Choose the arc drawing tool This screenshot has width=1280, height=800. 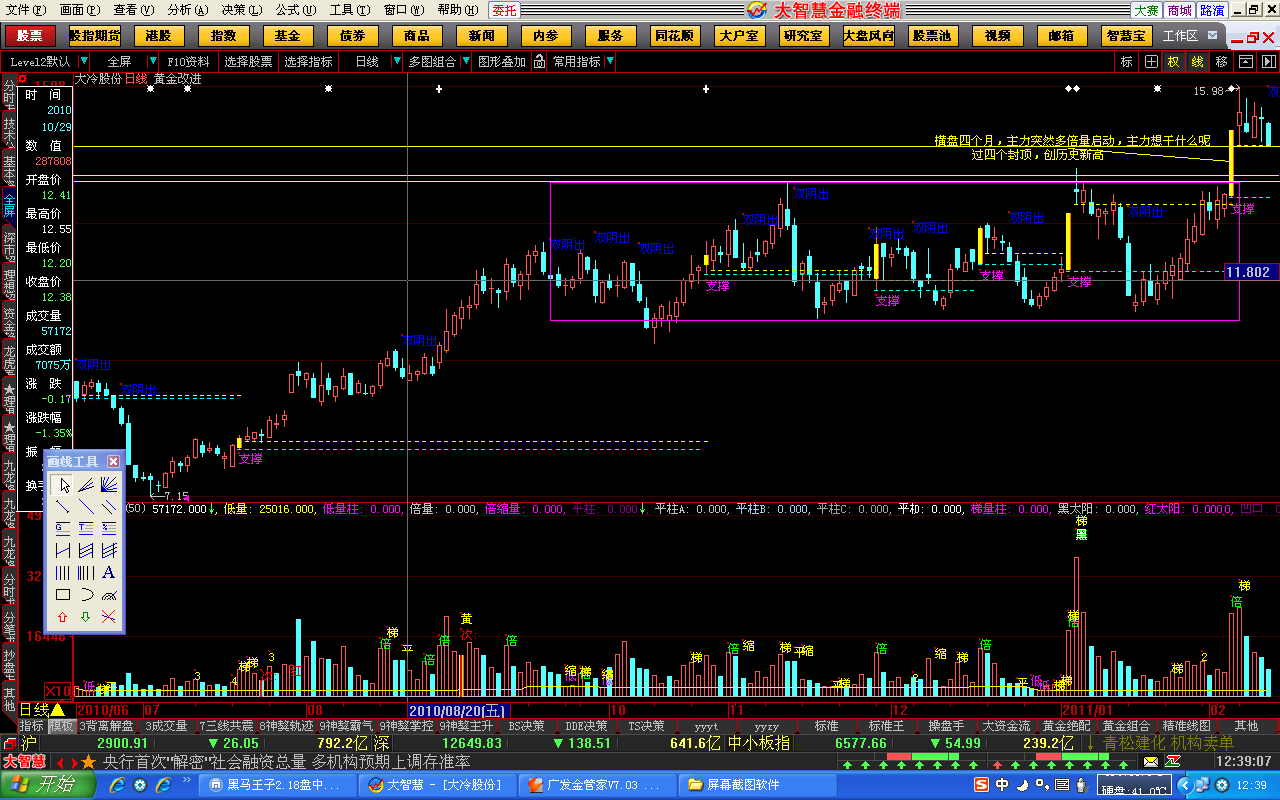(x=86, y=594)
